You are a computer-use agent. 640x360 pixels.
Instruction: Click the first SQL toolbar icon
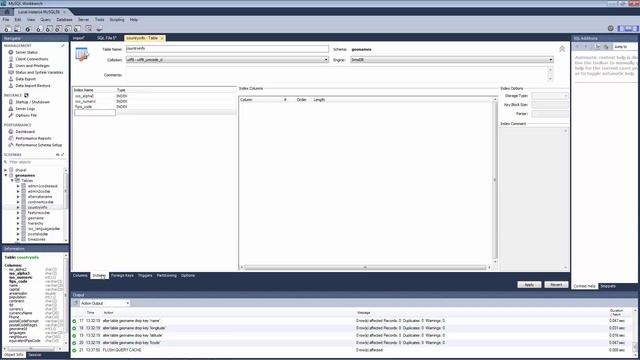(8, 29)
